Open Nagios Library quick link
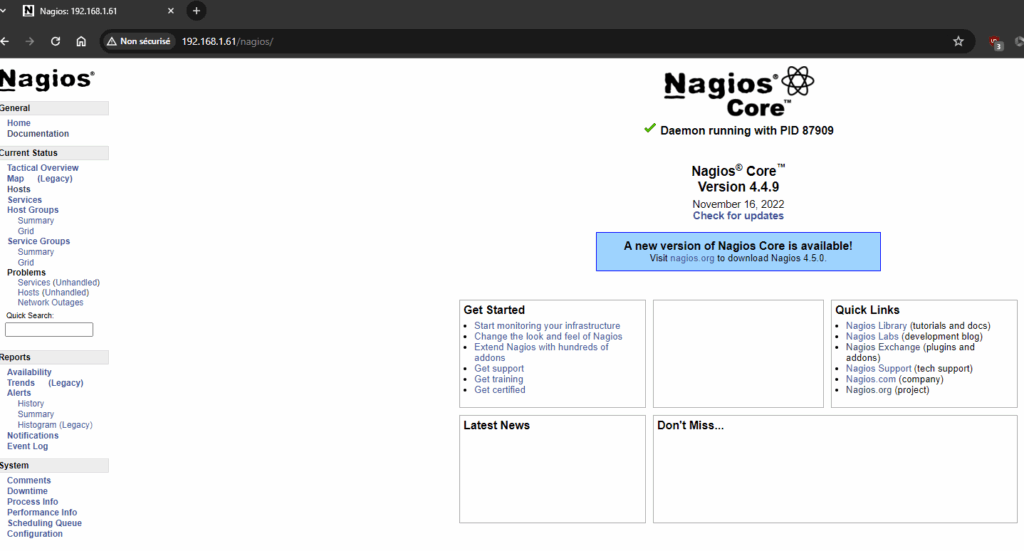Screen dimensions: 1024x551 point(876,326)
